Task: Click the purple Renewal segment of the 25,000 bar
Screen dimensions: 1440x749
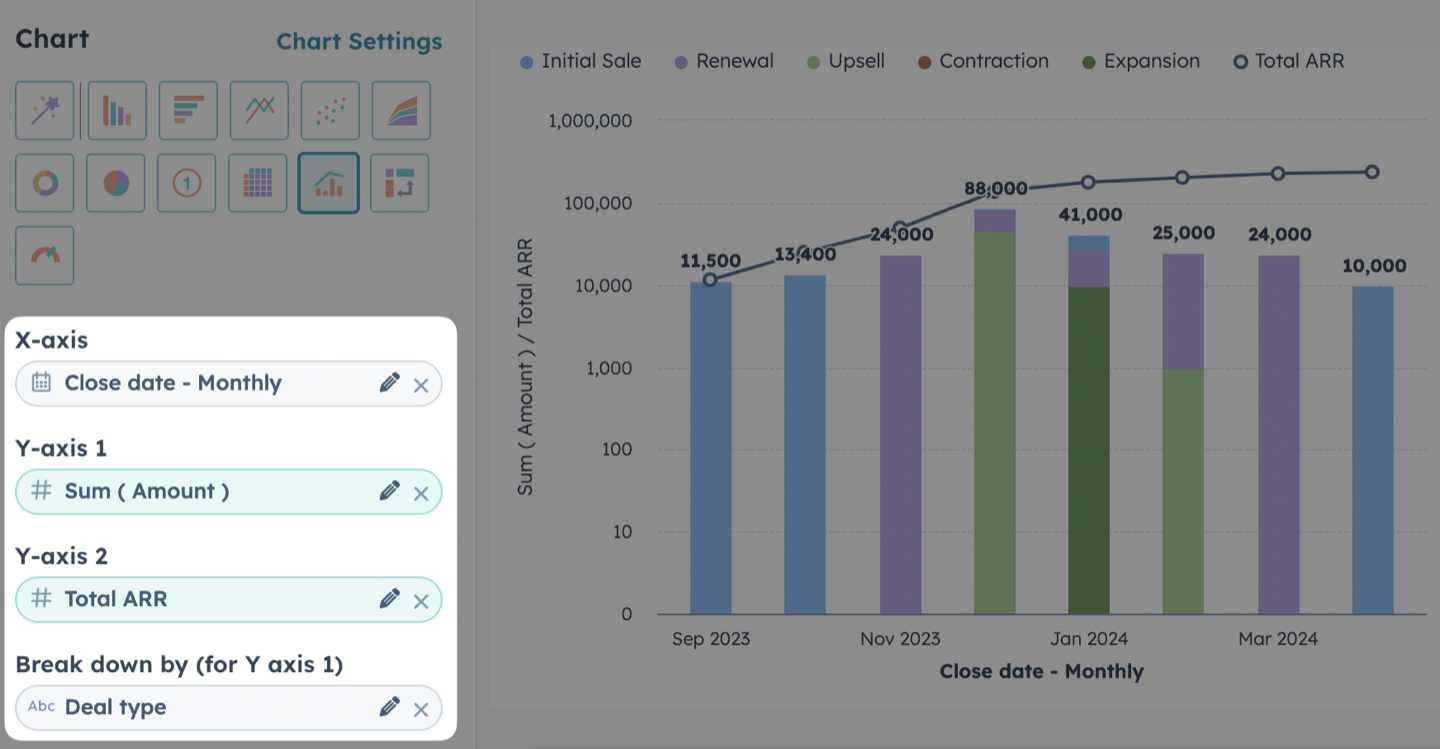Action: point(1183,312)
